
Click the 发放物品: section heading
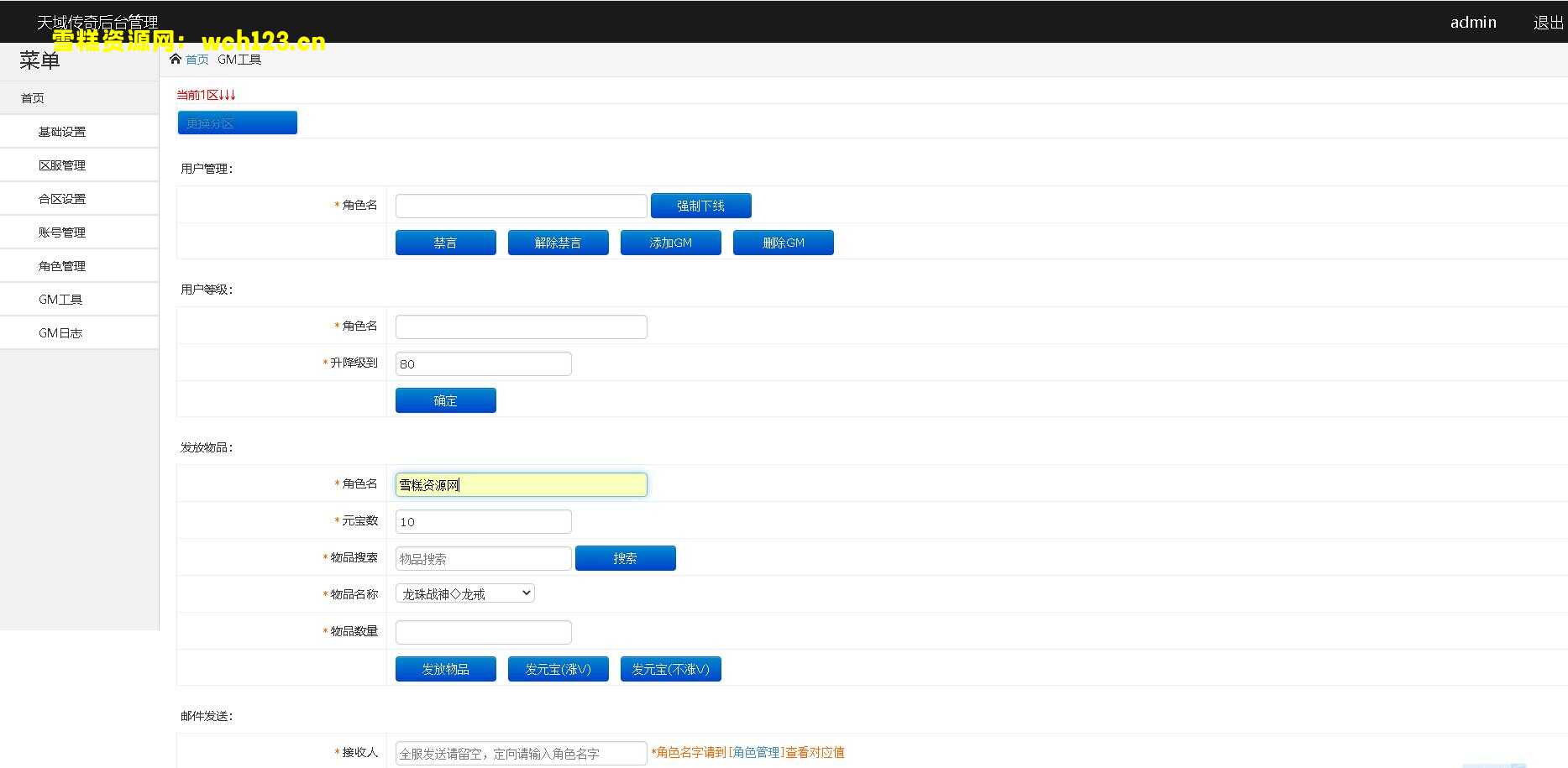(x=207, y=447)
